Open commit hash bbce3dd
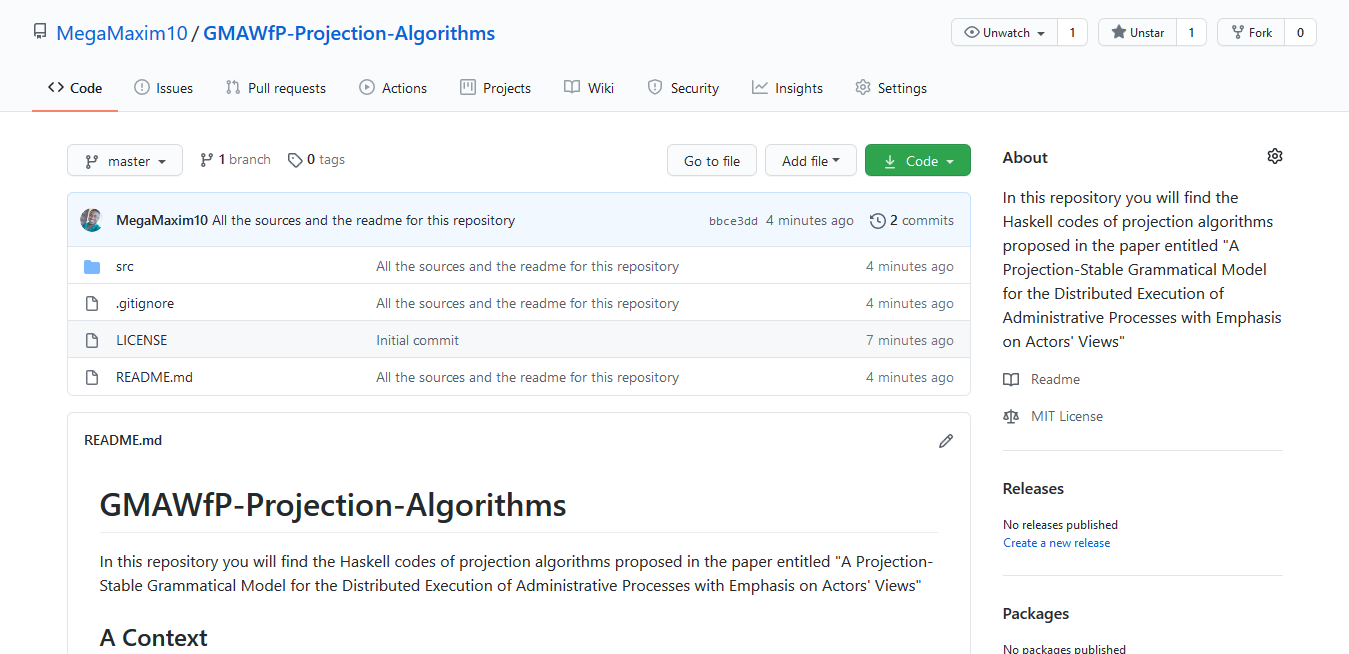The height and width of the screenshot is (654, 1349). pos(733,221)
